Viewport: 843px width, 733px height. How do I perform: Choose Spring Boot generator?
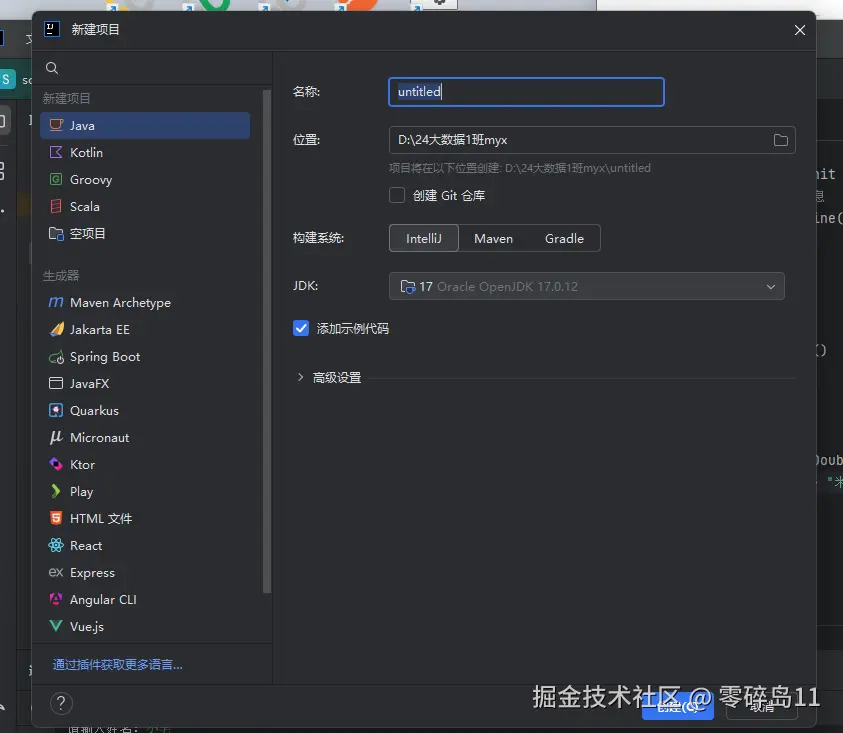(x=145, y=357)
